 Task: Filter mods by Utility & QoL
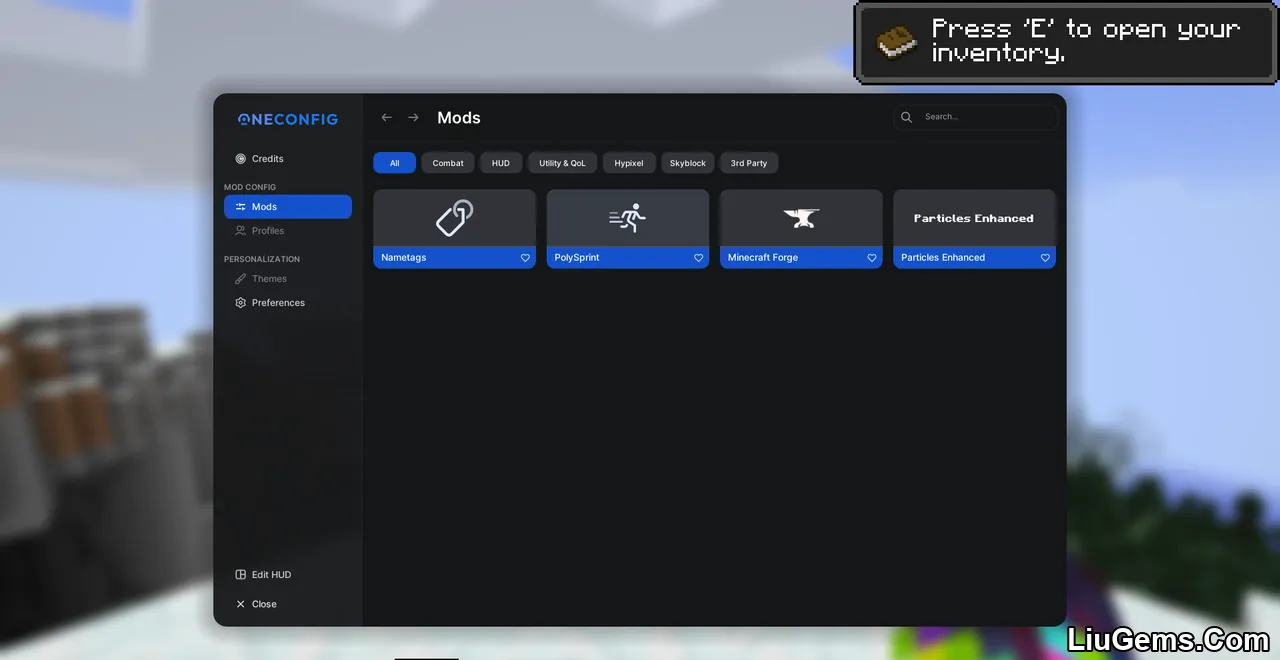click(x=562, y=163)
